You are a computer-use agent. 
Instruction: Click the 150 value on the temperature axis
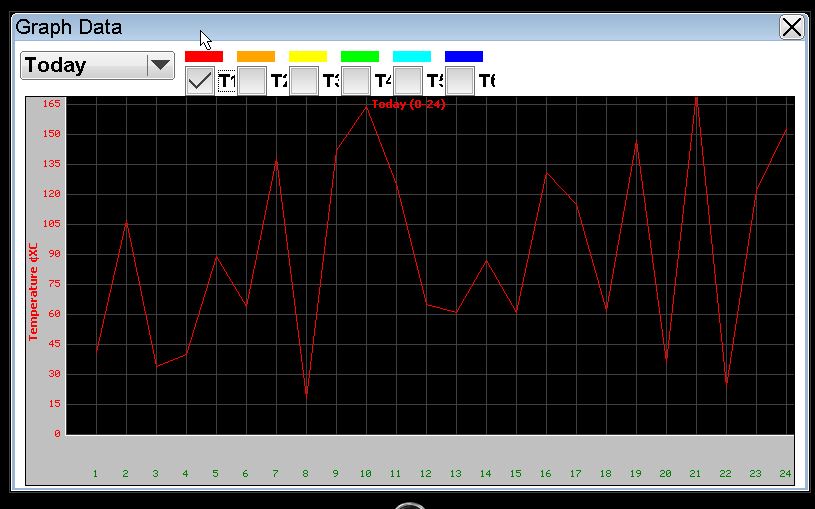[51, 134]
